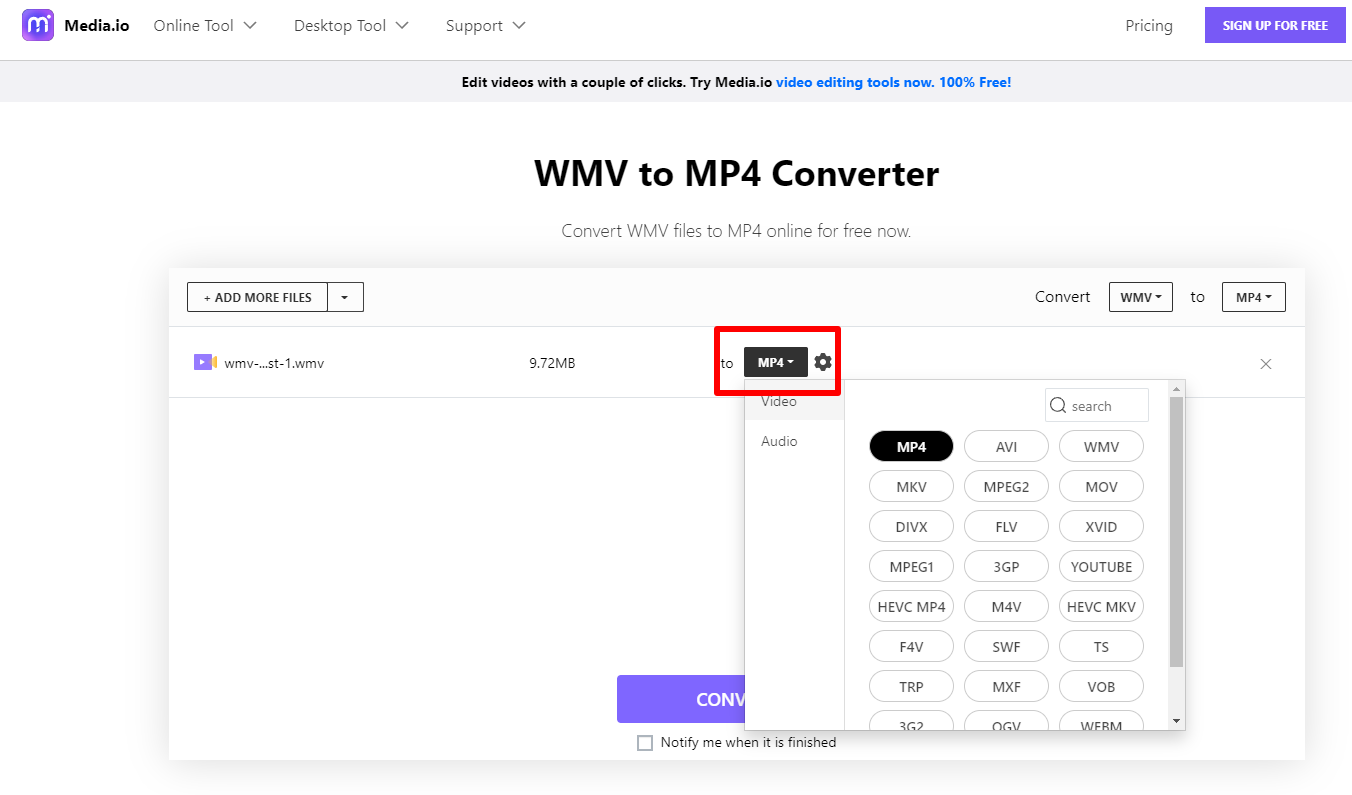Click the Media.io brand name text
Screen dimensions: 1352x795
97,25
